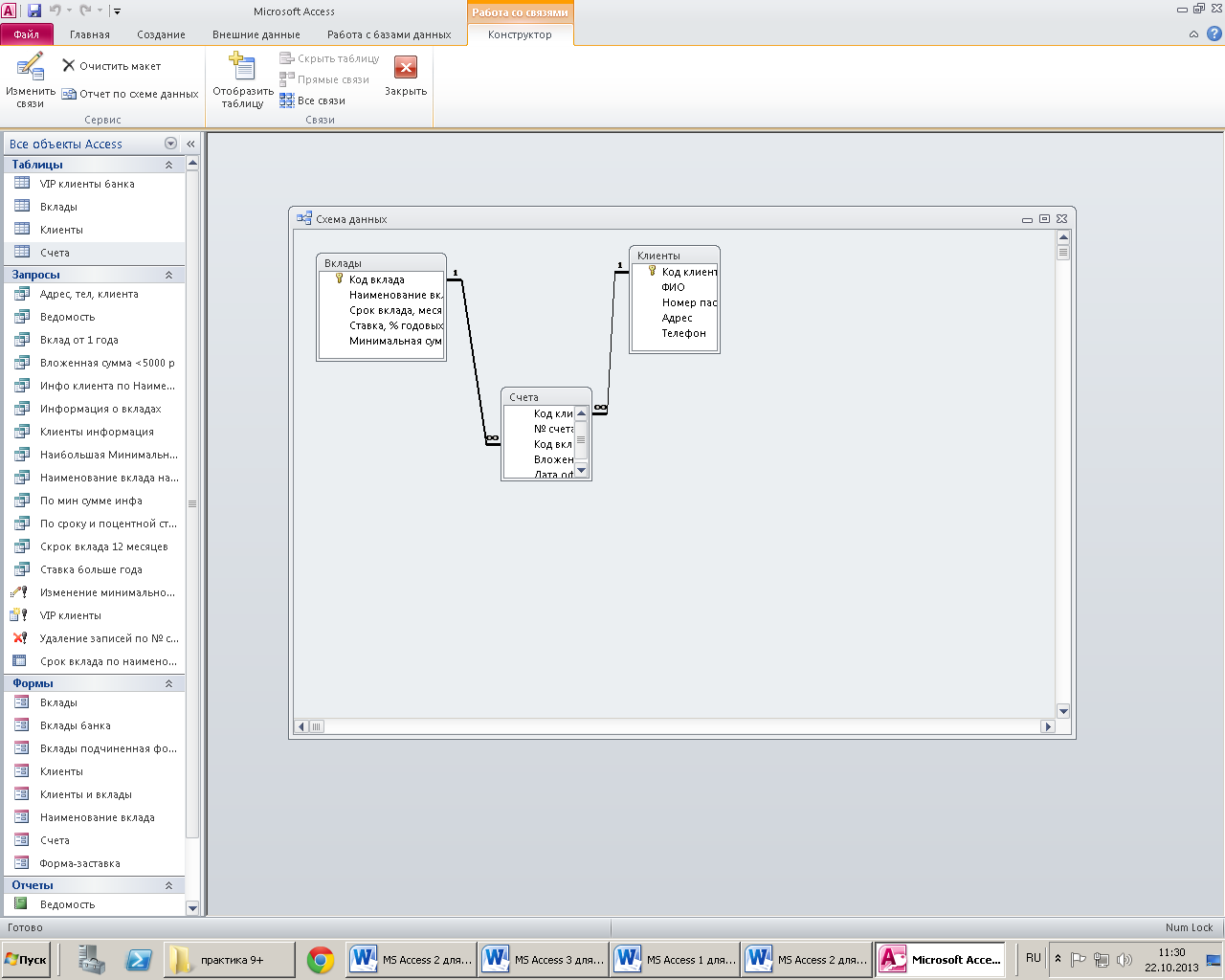Select form Форма-заставка
This screenshot has height=980, width=1225.
point(94,863)
